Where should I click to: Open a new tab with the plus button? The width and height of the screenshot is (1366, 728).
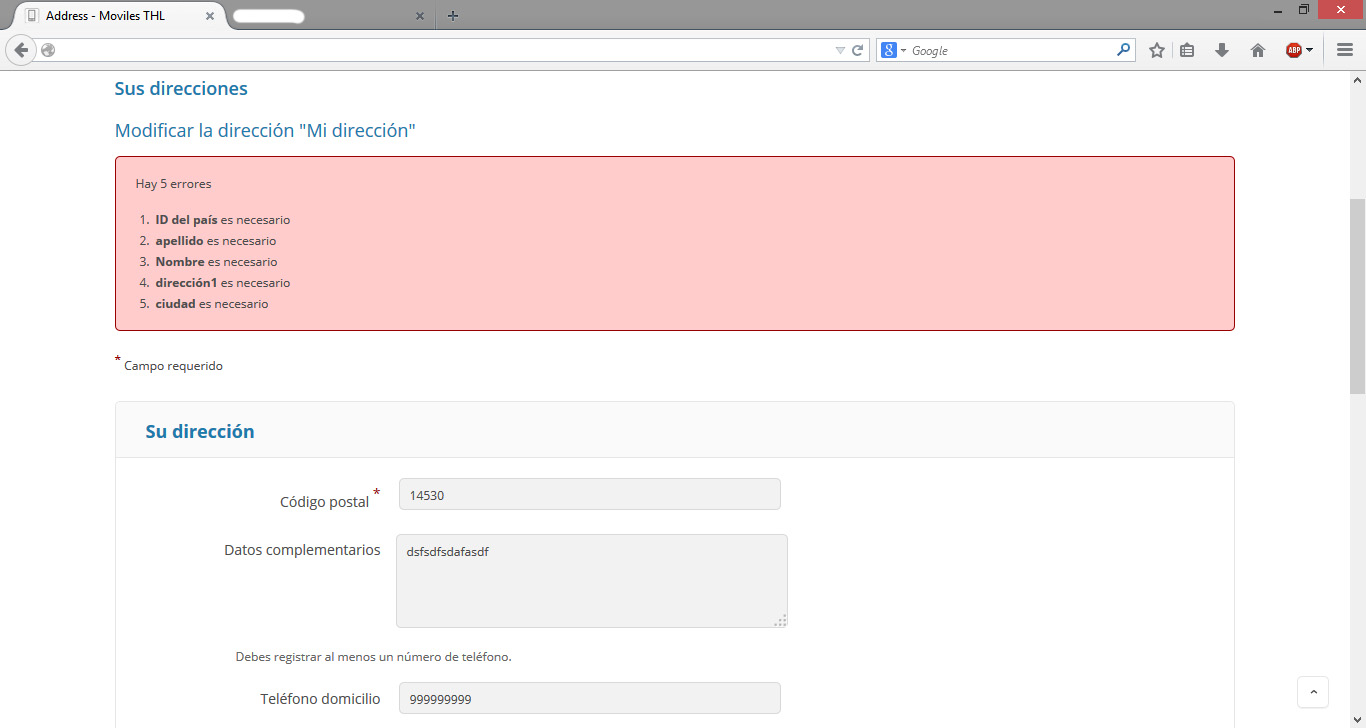coord(453,16)
